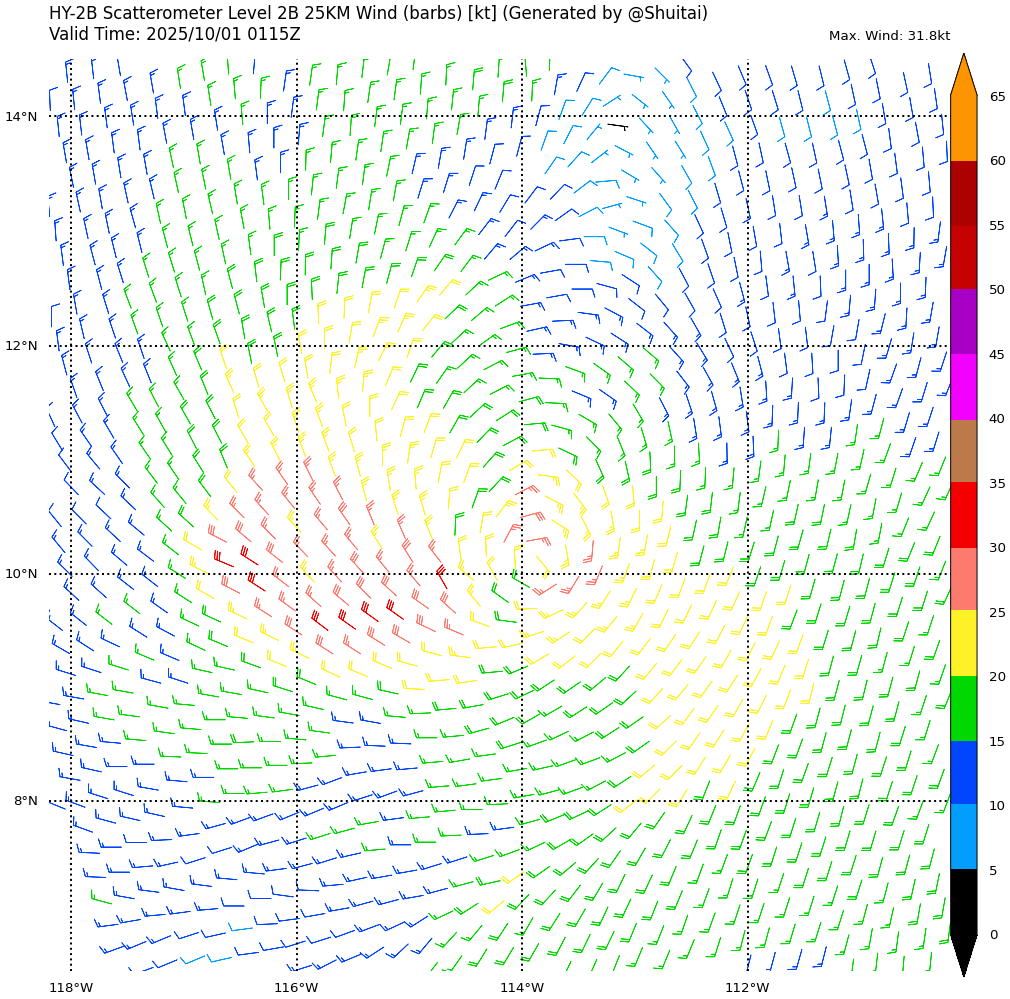Click the yellow 20–25 kt colorbar band
1010x999 pixels.
[x=963, y=643]
